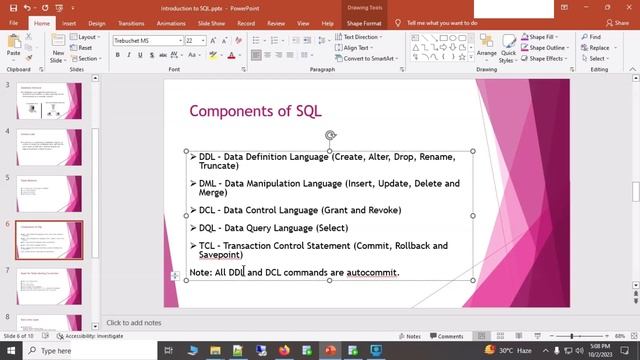This screenshot has width=640, height=360.
Task: Open Task View on the taskbar
Action: click(168, 351)
